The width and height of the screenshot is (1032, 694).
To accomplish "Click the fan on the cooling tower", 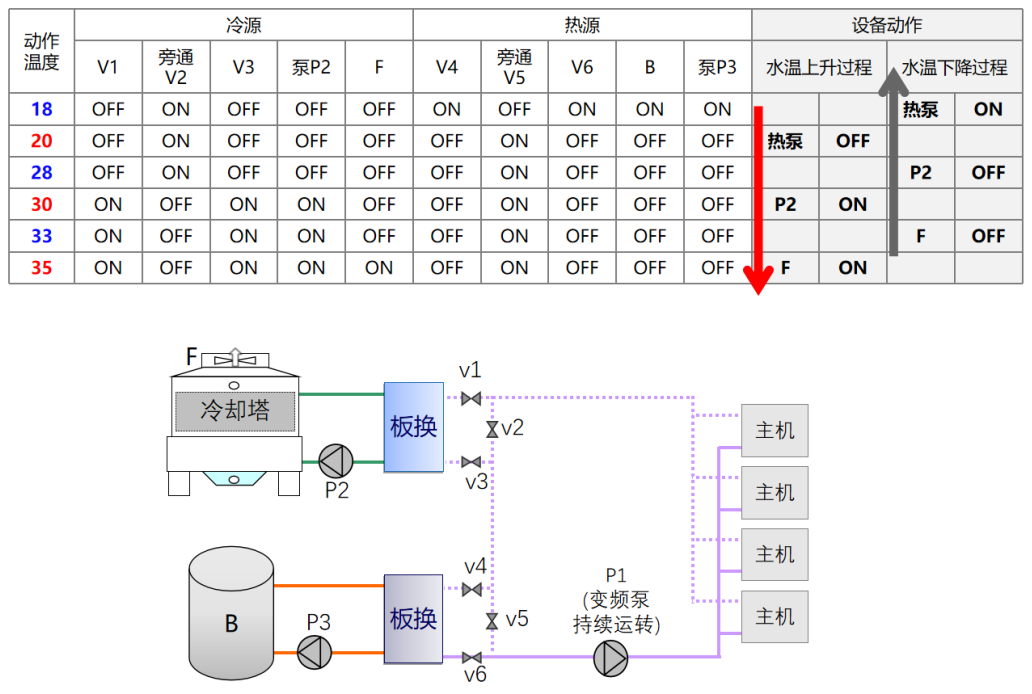I will point(234,357).
